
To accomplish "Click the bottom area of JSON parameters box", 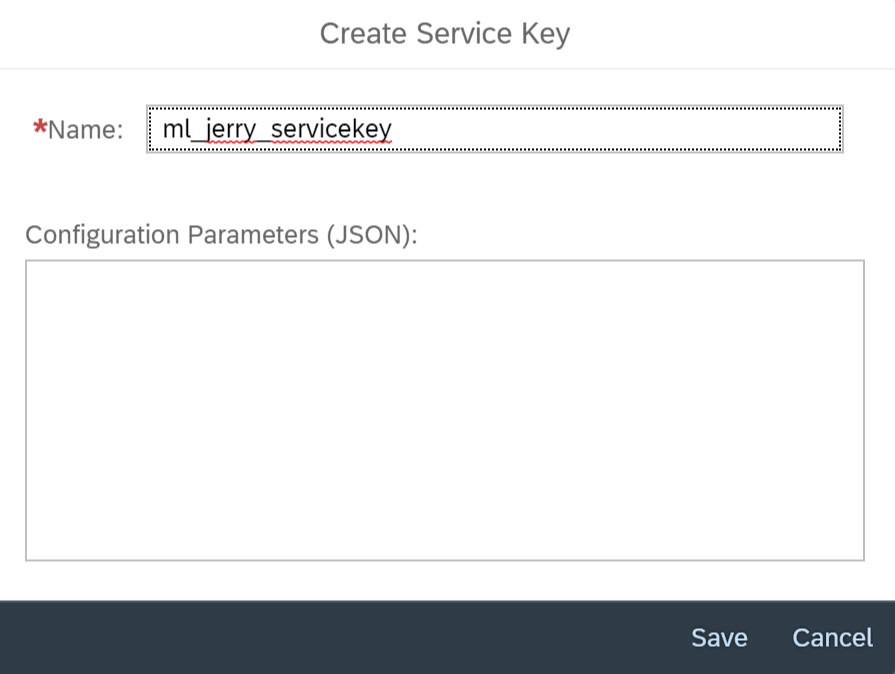I will (x=445, y=542).
